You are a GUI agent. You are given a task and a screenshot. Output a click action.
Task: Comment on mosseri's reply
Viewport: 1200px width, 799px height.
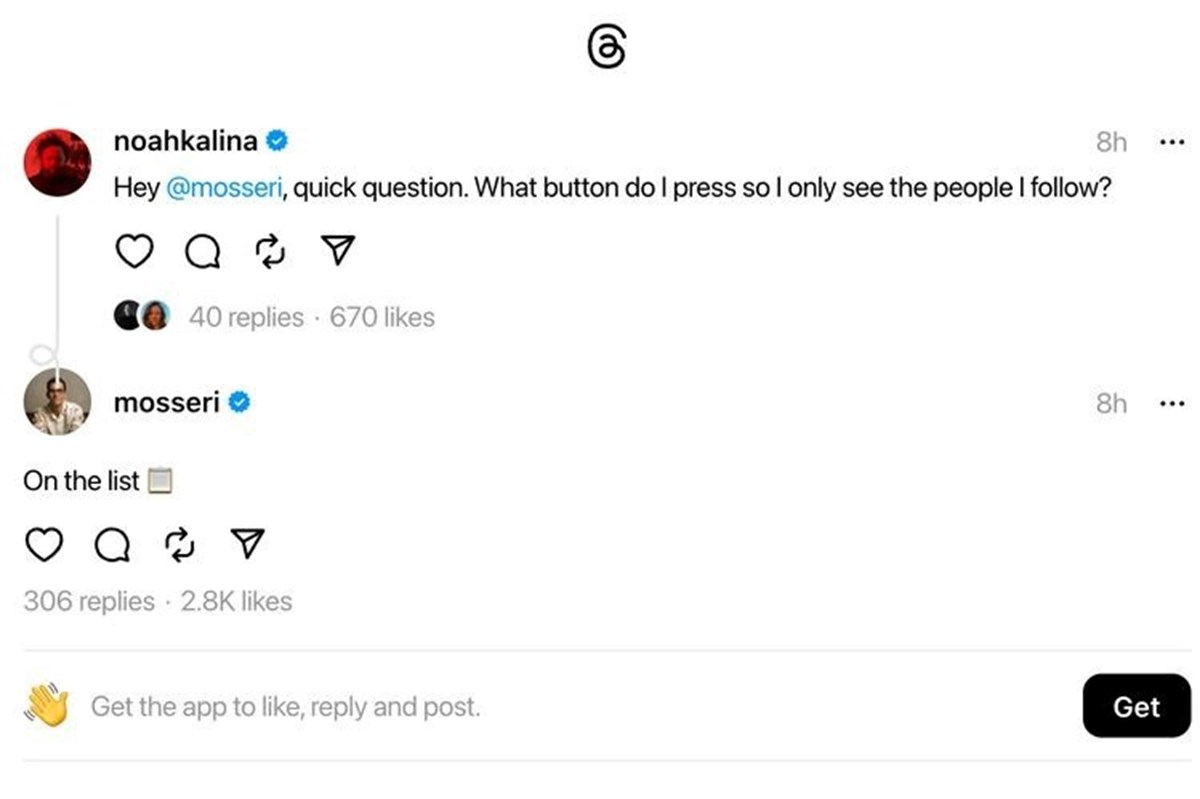(x=111, y=544)
